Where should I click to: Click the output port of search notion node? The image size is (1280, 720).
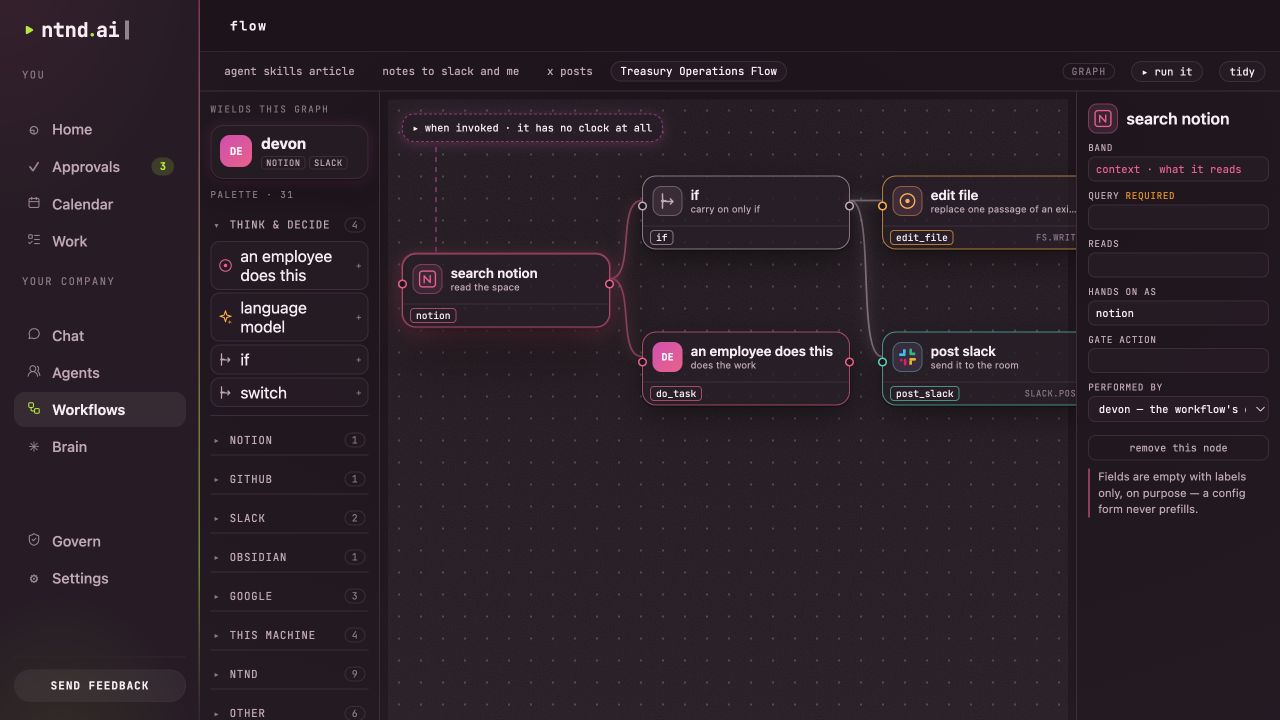coord(609,284)
